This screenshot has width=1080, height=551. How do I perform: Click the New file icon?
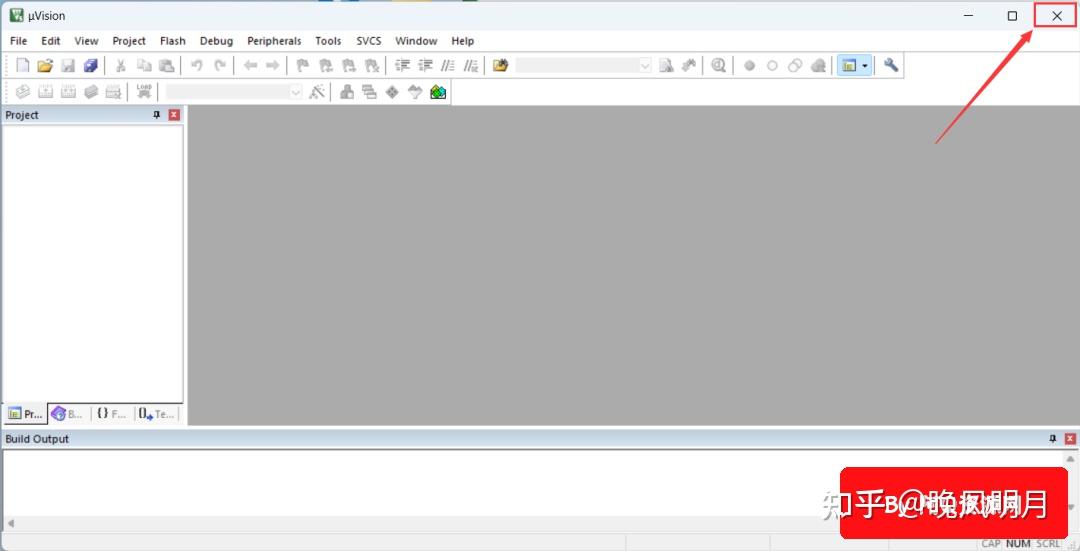[x=23, y=65]
